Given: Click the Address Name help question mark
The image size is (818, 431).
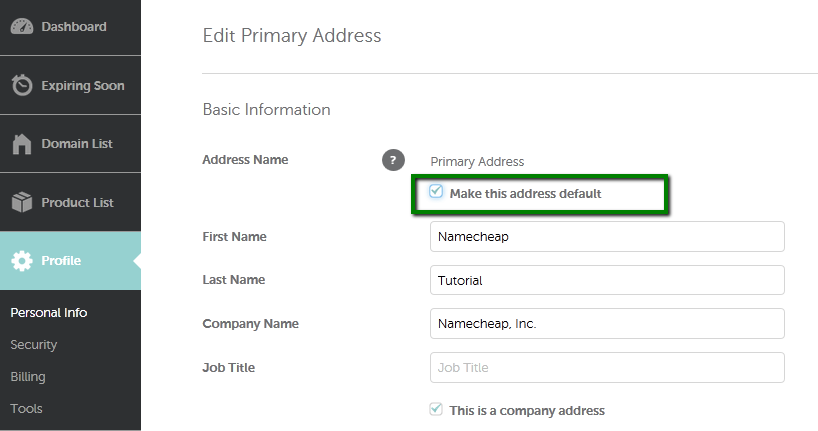Looking at the screenshot, I should [393, 160].
